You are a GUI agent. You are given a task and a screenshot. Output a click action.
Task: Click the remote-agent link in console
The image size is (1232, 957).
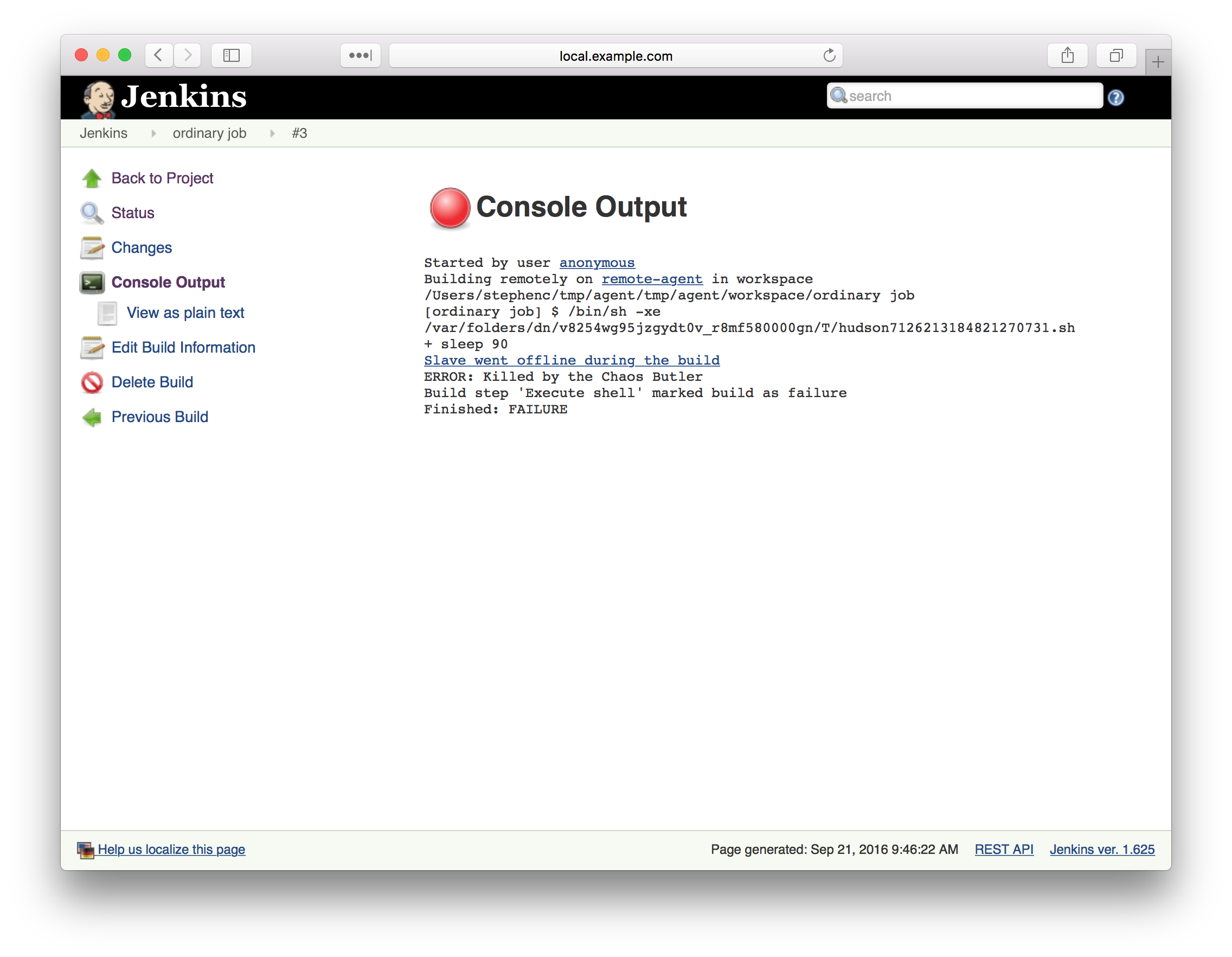(652, 279)
